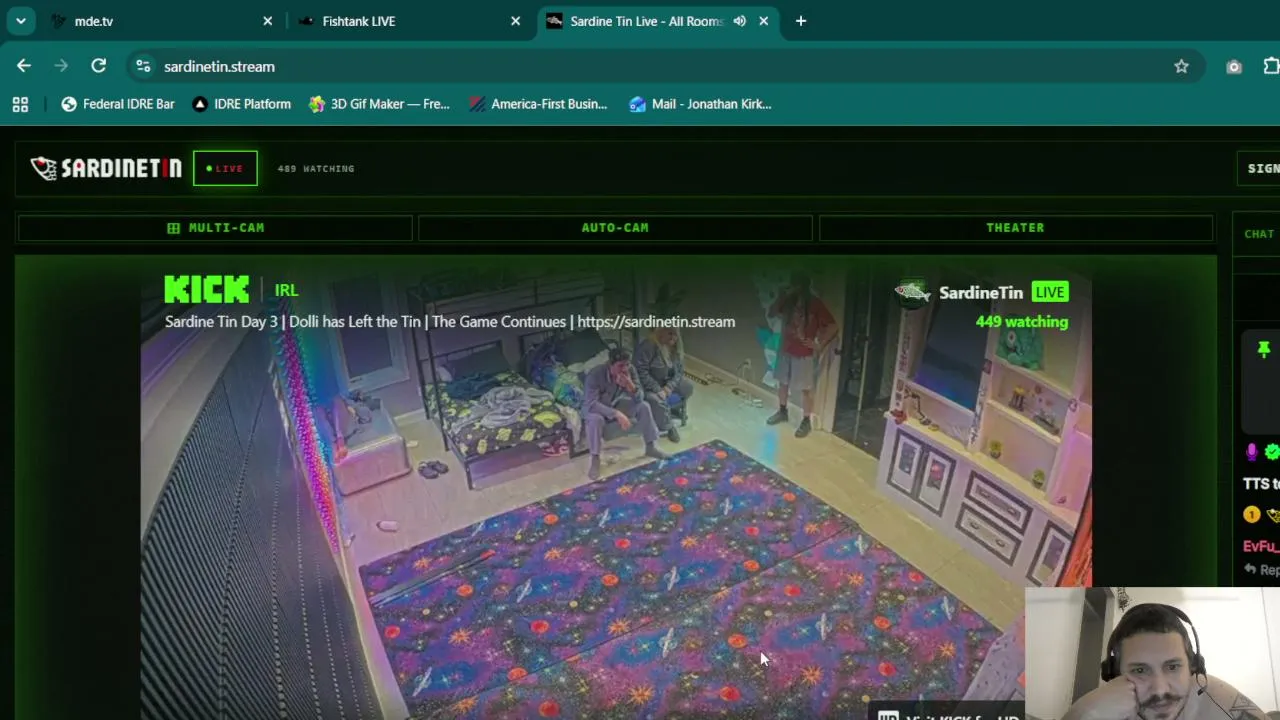Click the webcam overlay thumbnail
1280x720 pixels.
coord(1152,653)
